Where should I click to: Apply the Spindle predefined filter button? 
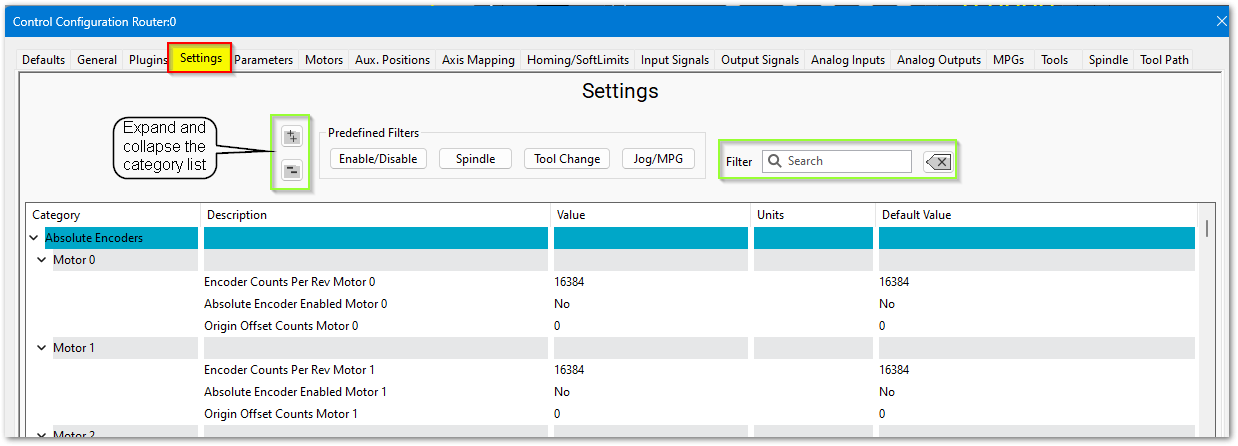[475, 159]
